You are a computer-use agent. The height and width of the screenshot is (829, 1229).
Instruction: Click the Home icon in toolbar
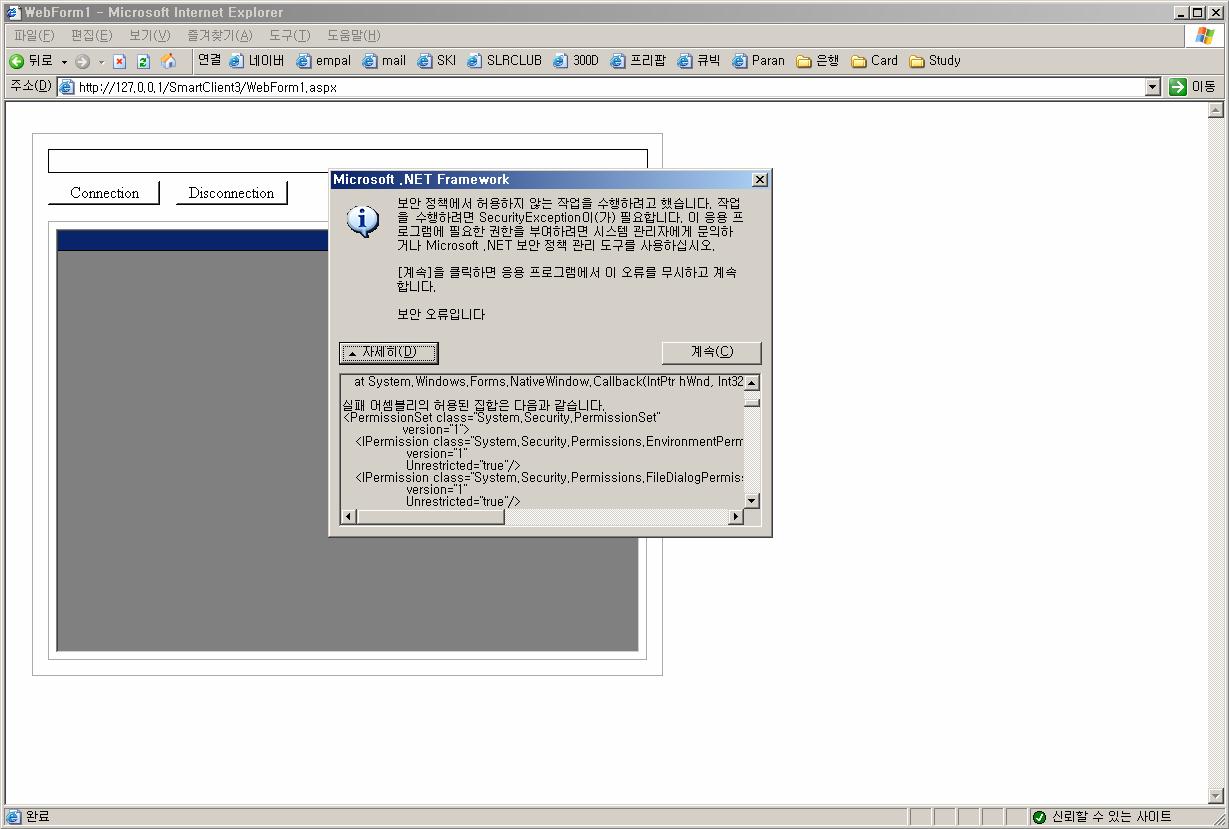point(168,61)
